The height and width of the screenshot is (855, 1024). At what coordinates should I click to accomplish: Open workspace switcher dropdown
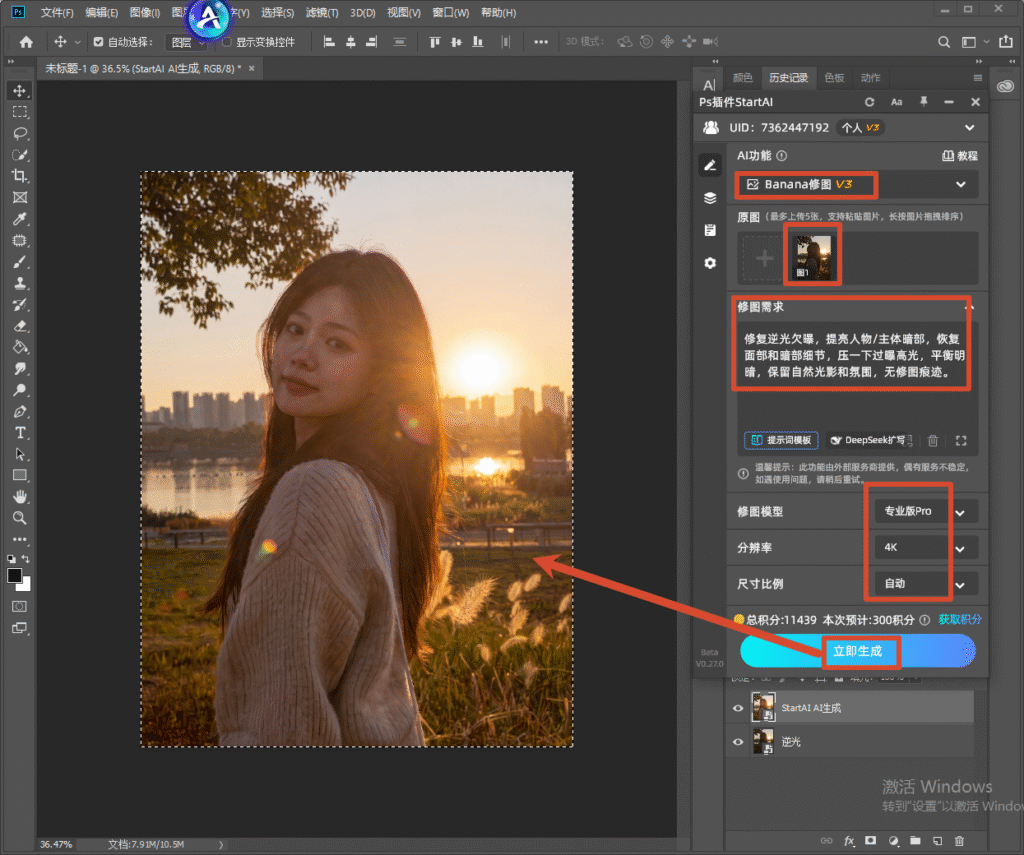click(973, 42)
